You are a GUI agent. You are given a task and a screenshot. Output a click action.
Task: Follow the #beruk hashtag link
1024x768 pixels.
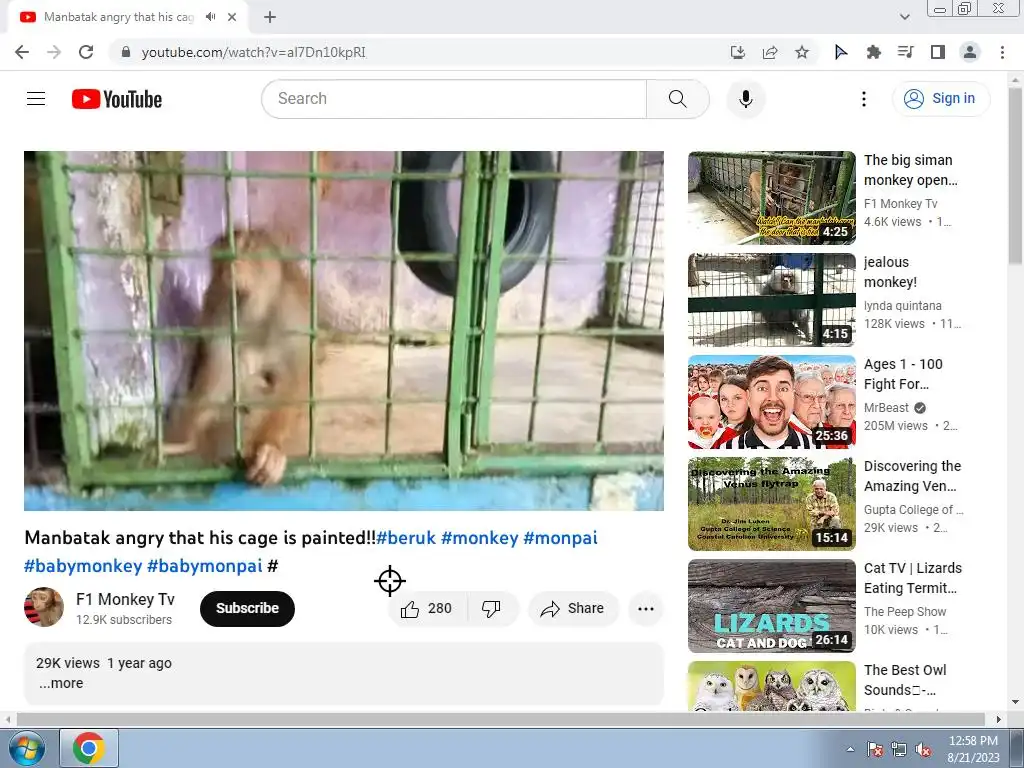[x=406, y=537]
